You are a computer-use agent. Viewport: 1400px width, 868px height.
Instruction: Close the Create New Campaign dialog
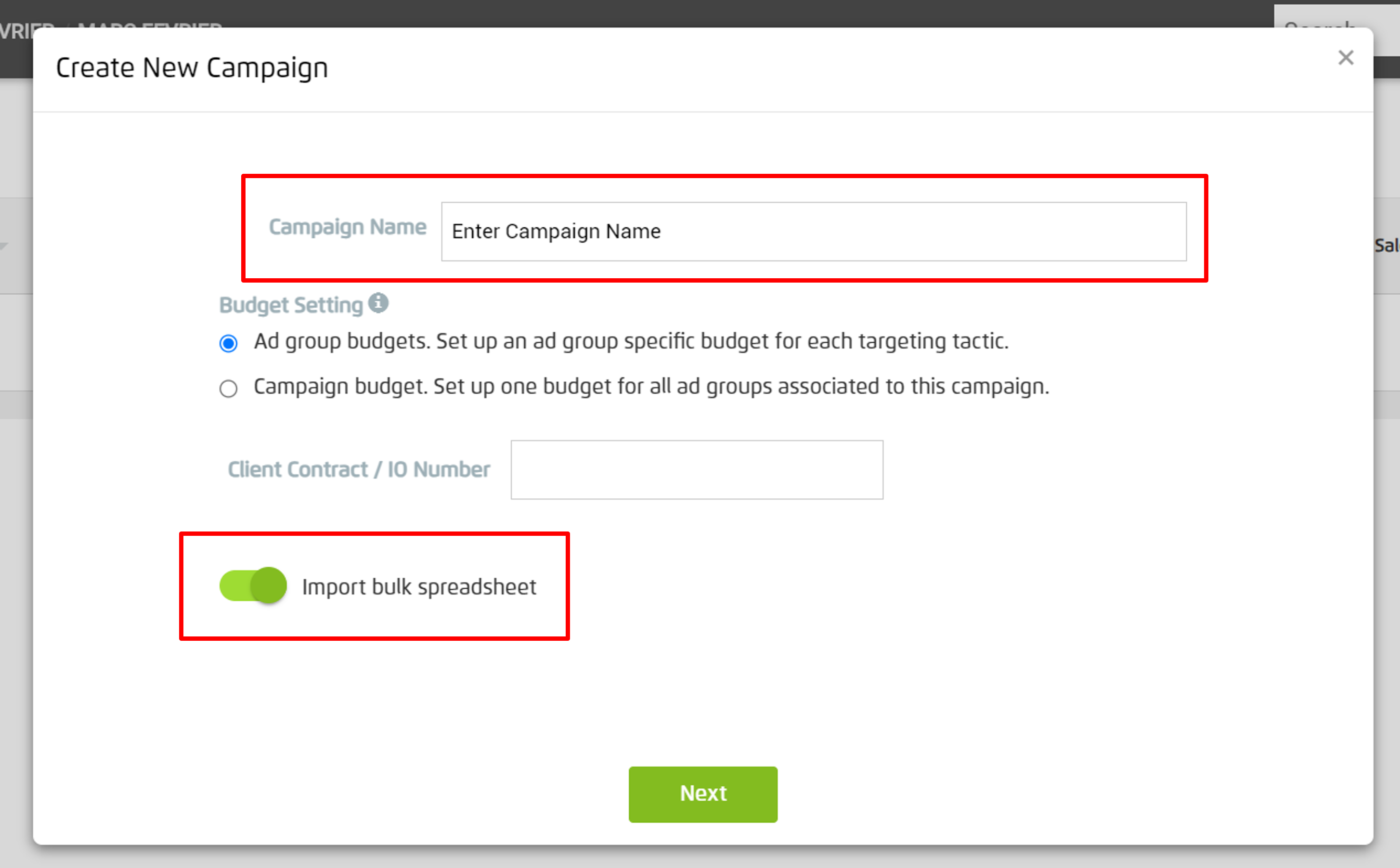1346,57
